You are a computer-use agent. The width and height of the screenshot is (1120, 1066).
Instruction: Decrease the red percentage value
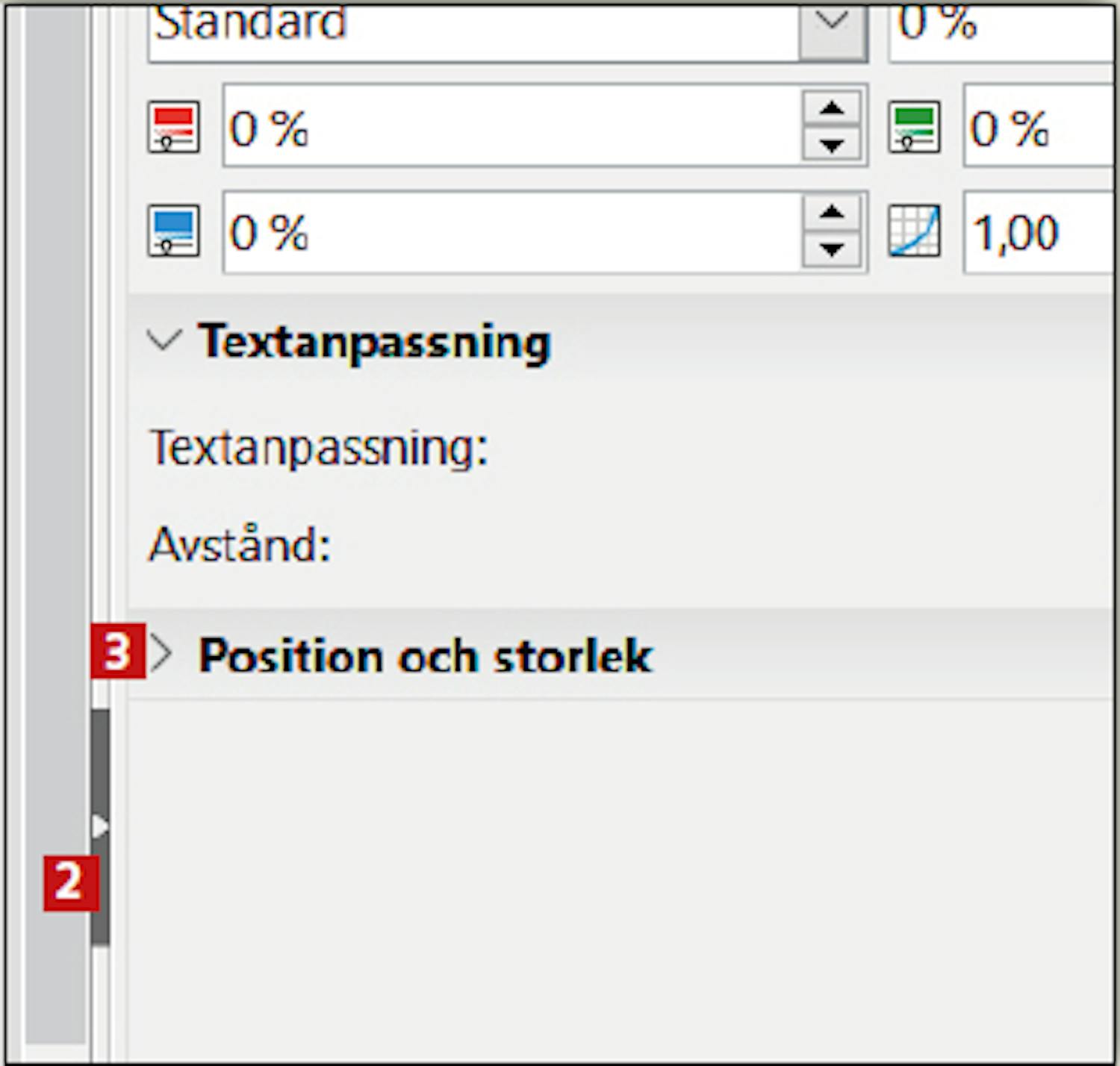pos(832,145)
